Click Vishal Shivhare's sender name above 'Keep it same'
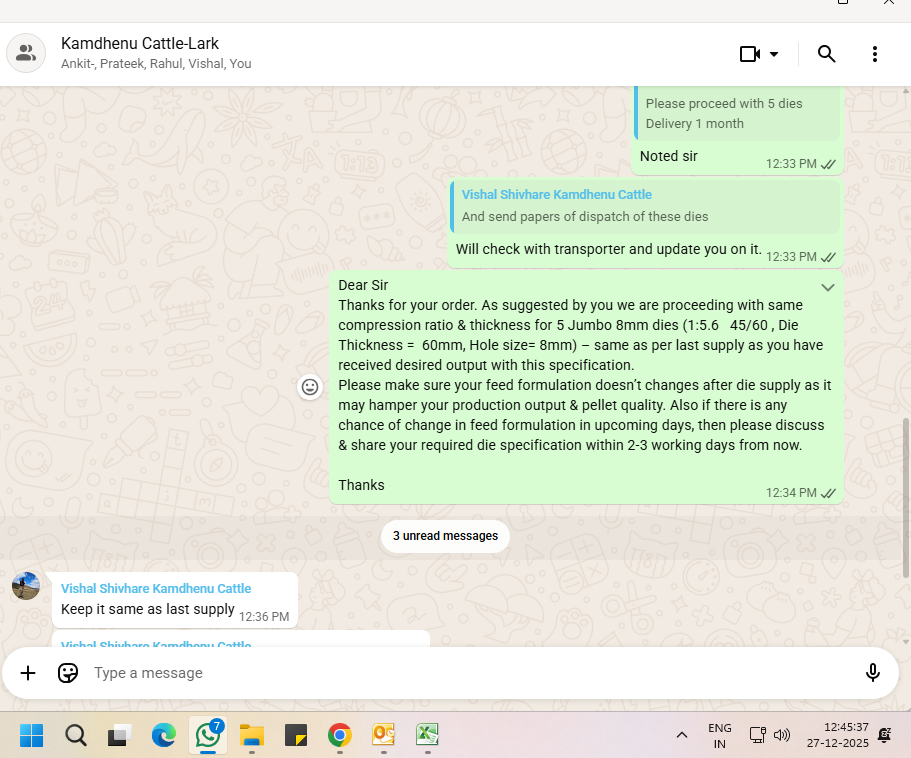The height and width of the screenshot is (758, 911). coord(156,589)
